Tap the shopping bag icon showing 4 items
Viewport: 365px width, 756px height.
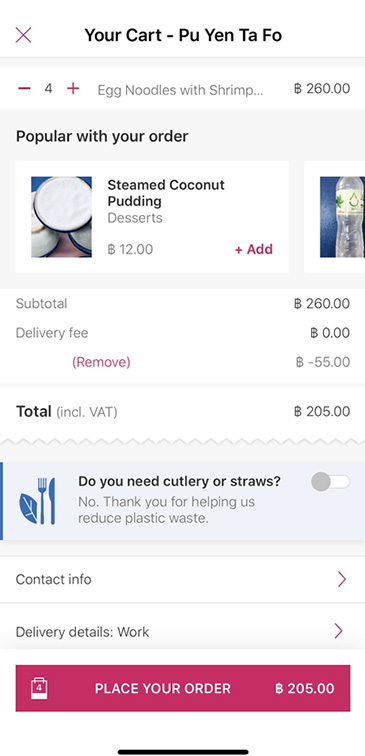tap(39, 688)
